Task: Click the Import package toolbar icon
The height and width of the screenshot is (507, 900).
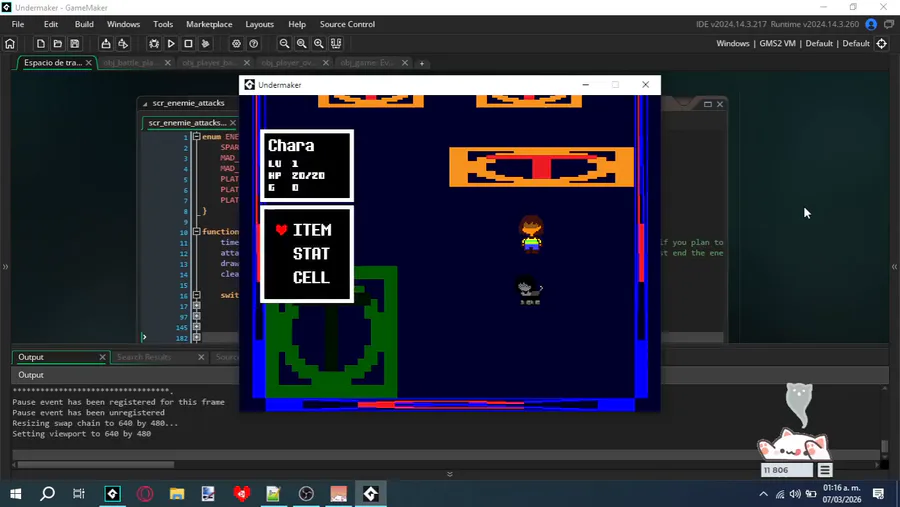Action: 123,44
